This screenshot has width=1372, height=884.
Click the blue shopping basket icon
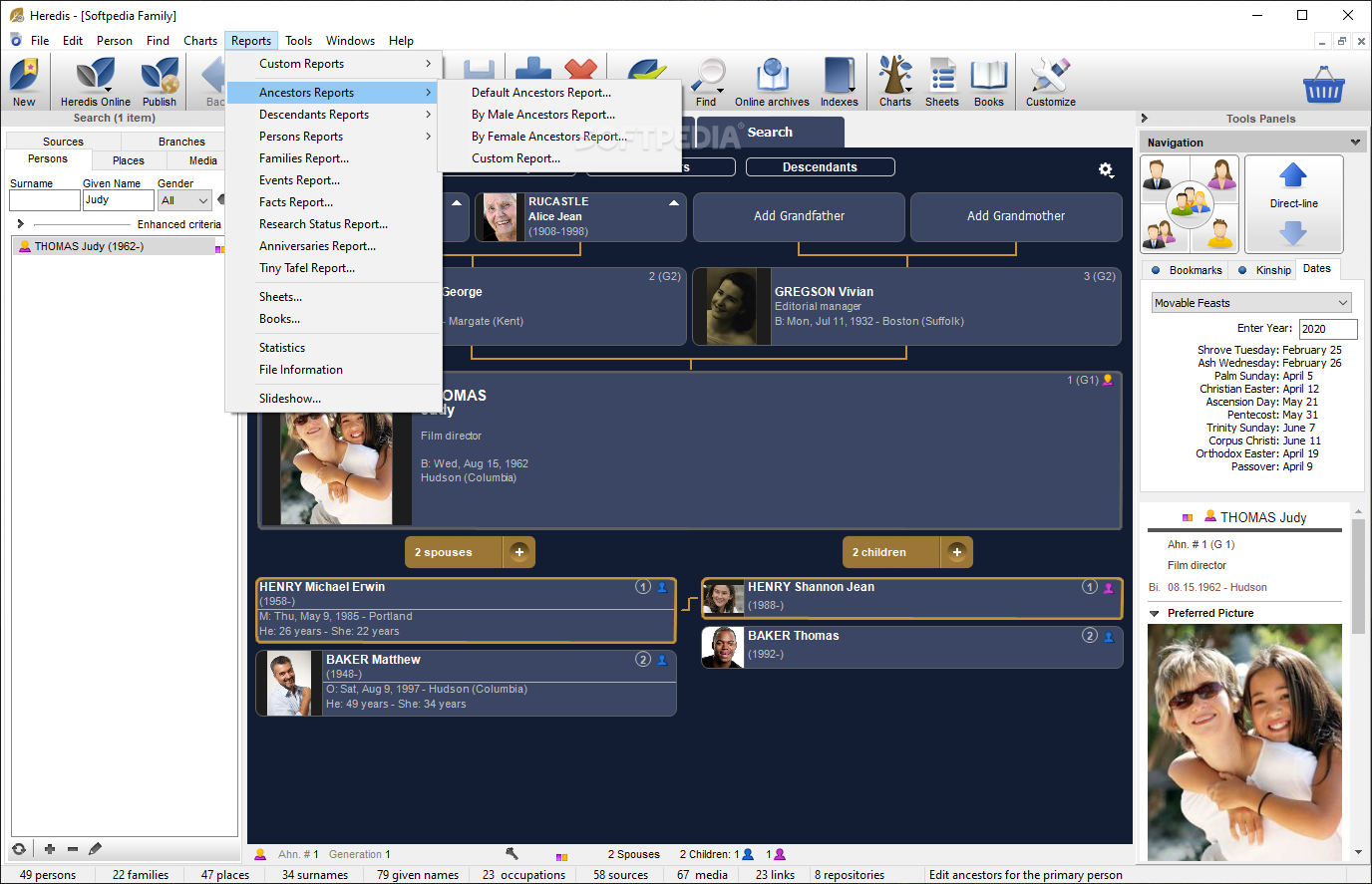point(1324,85)
